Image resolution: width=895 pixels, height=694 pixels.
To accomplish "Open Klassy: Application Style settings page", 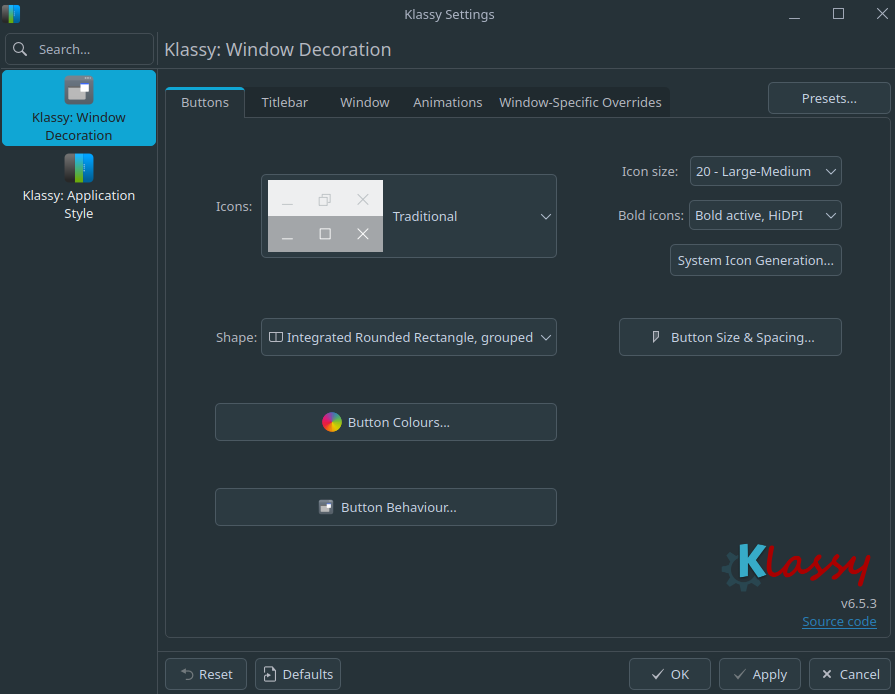I will [x=79, y=187].
